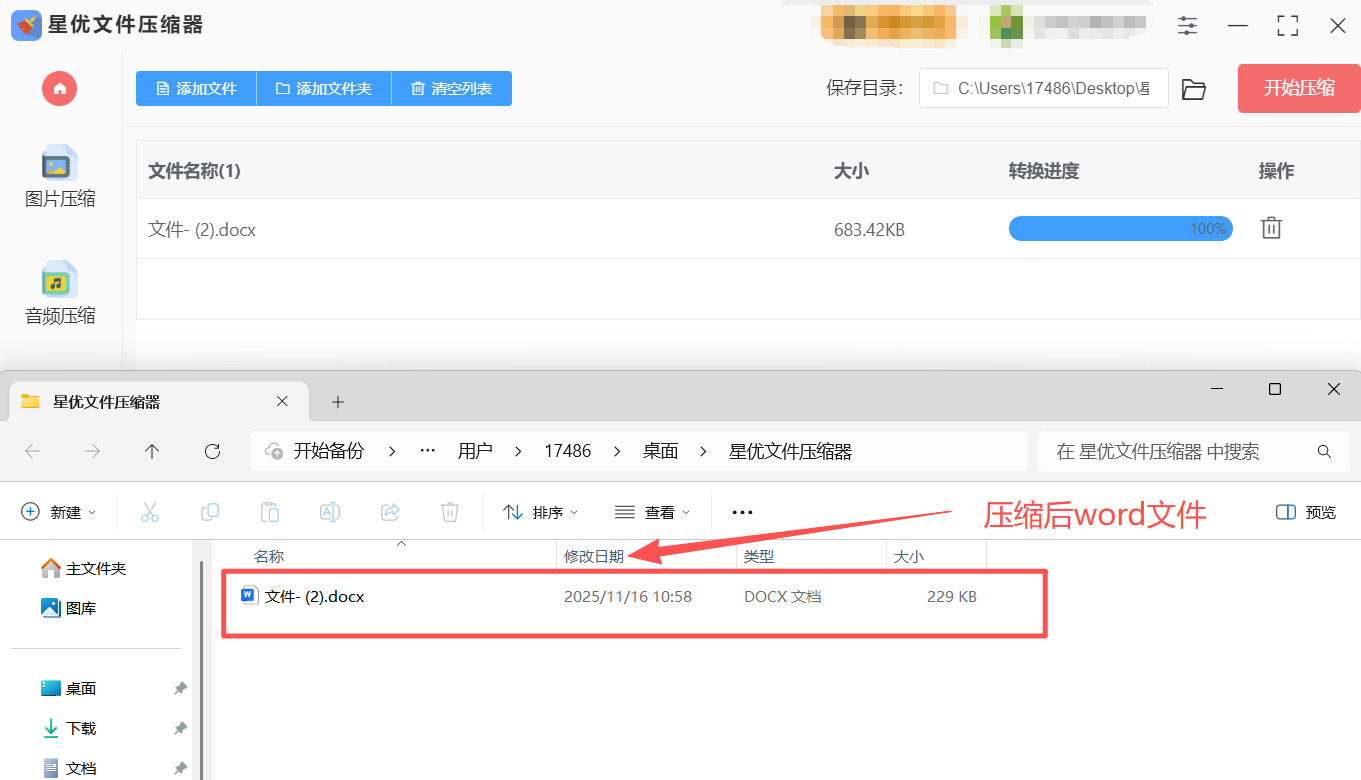Viewport: 1361px width, 780px height.
Task: Browse the save directory folder icon
Action: click(1193, 89)
